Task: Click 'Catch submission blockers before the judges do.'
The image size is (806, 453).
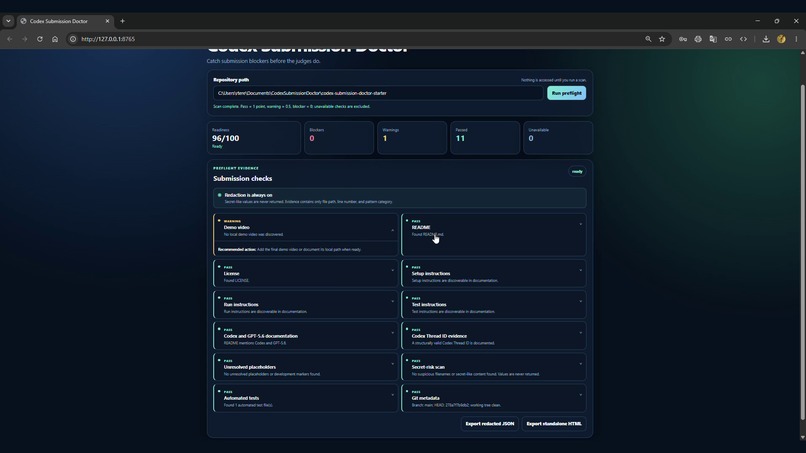Action: [264, 61]
